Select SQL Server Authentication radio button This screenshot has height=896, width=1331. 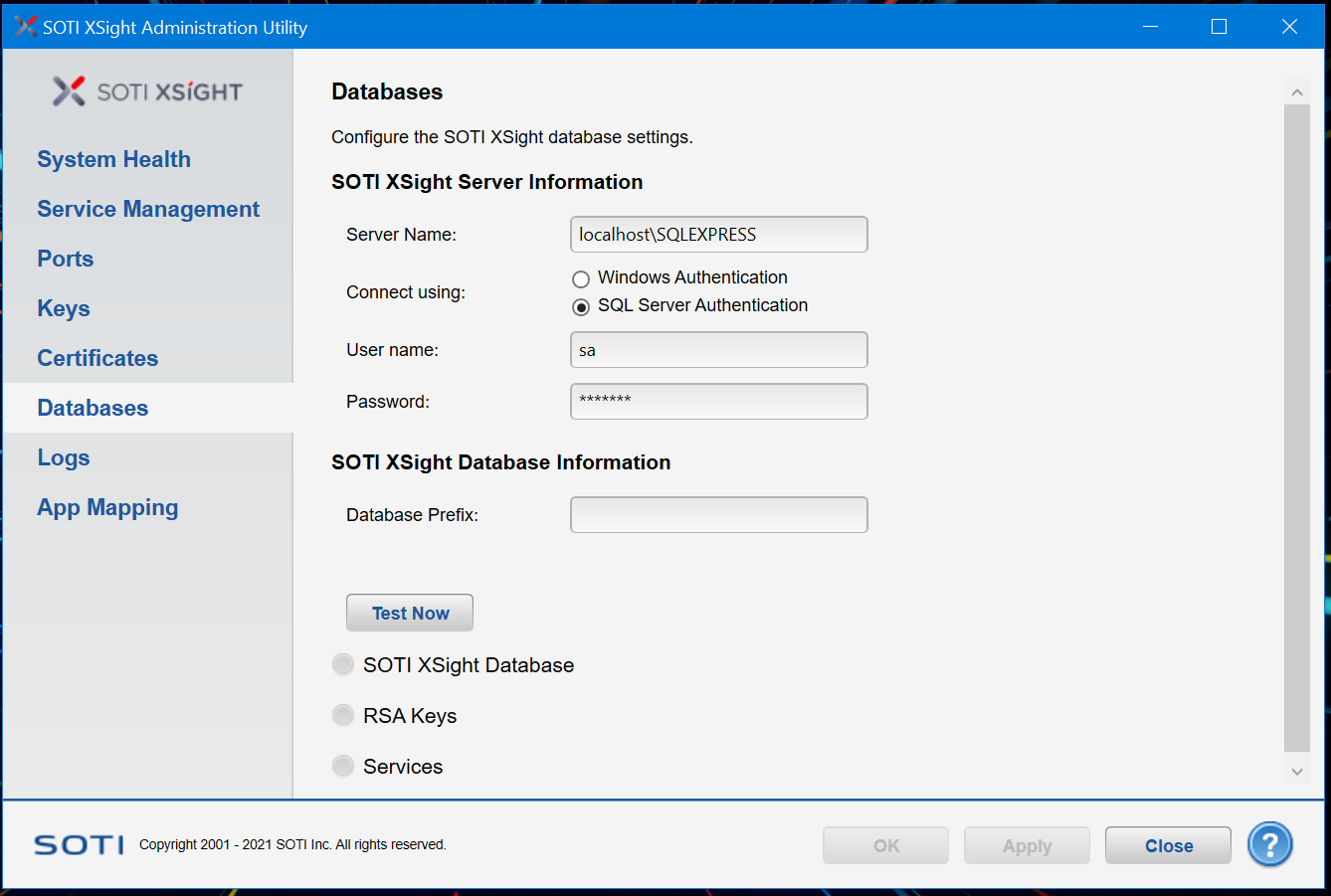(x=581, y=307)
